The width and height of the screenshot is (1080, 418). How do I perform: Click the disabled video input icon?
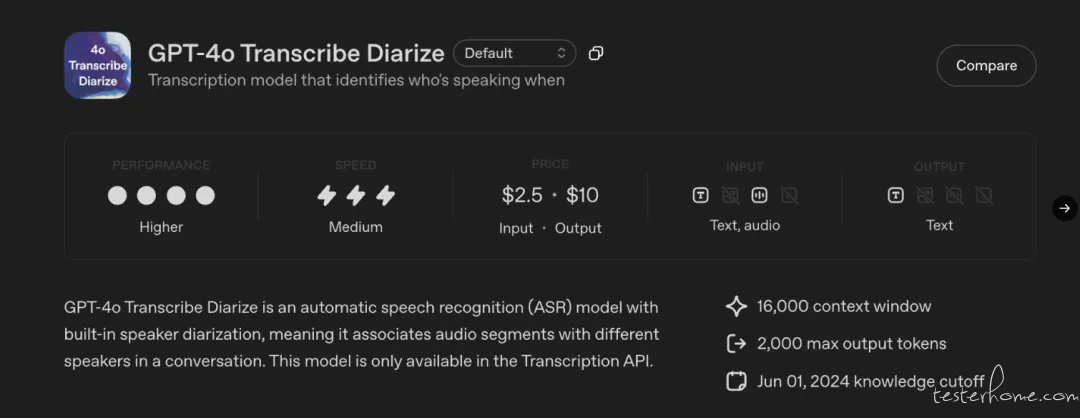[789, 195]
